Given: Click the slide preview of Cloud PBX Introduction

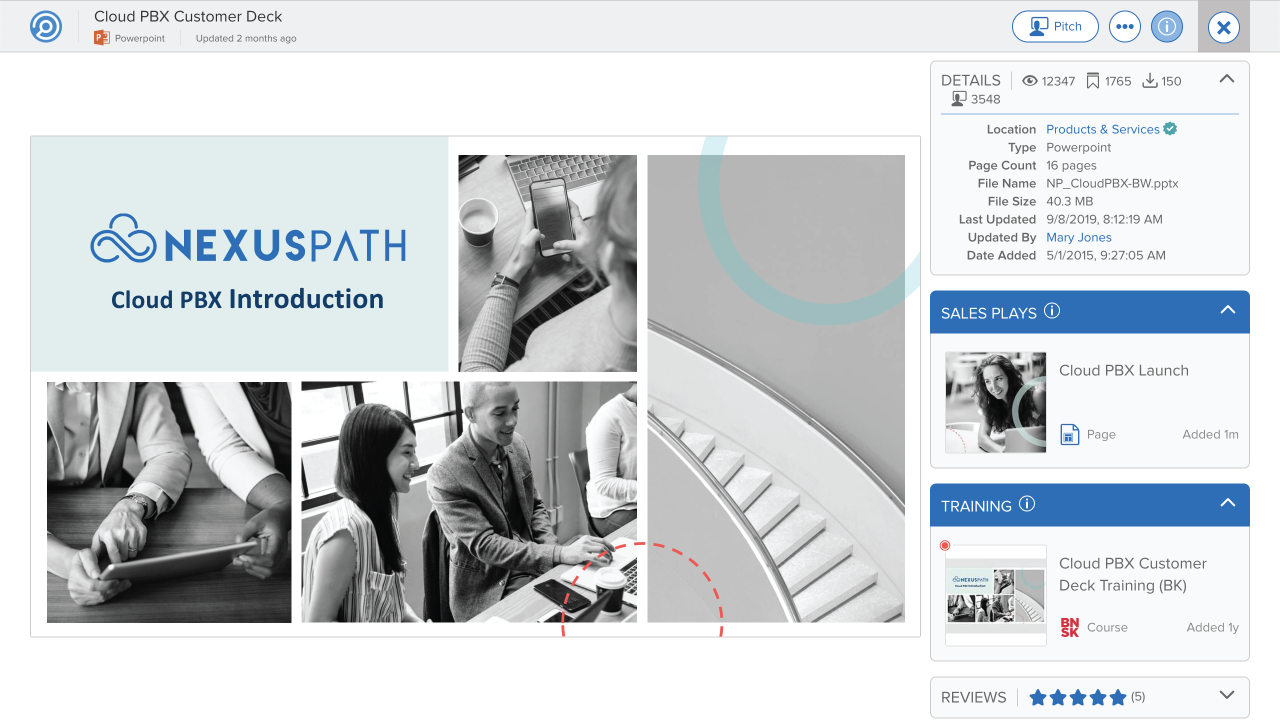Looking at the screenshot, I should (475, 386).
